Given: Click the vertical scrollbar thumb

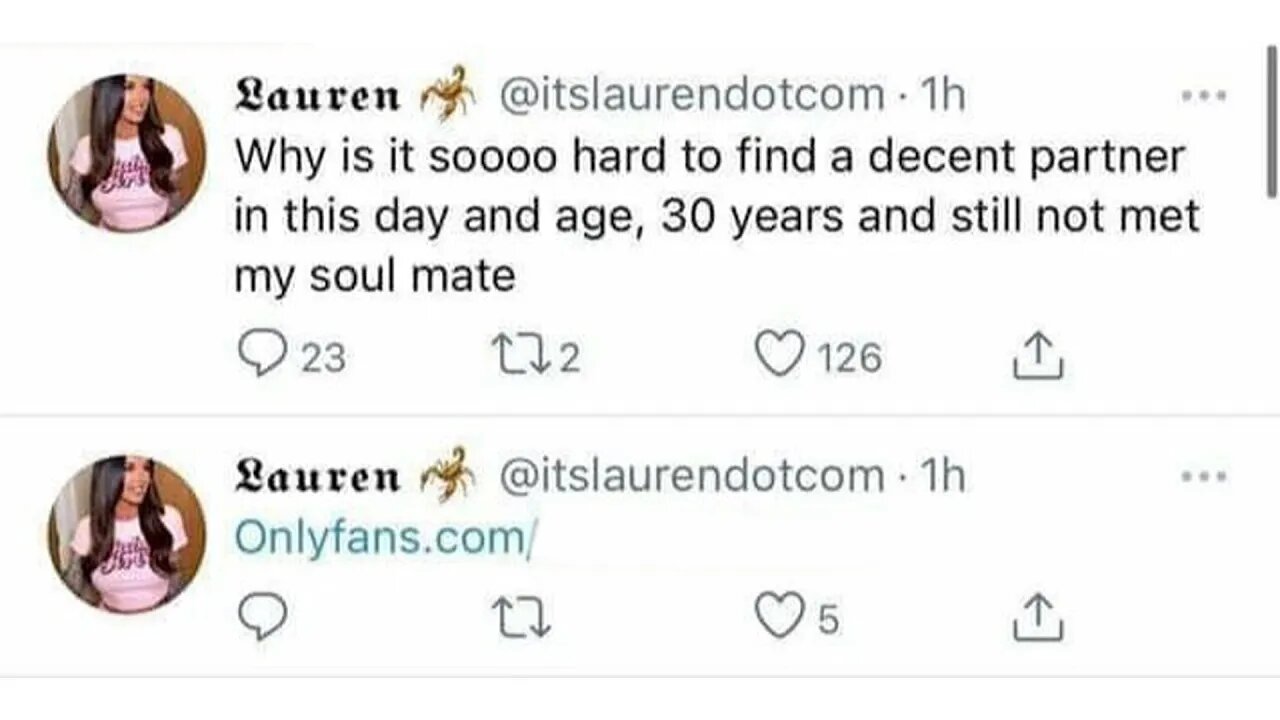Looking at the screenshot, I should coord(1272,120).
